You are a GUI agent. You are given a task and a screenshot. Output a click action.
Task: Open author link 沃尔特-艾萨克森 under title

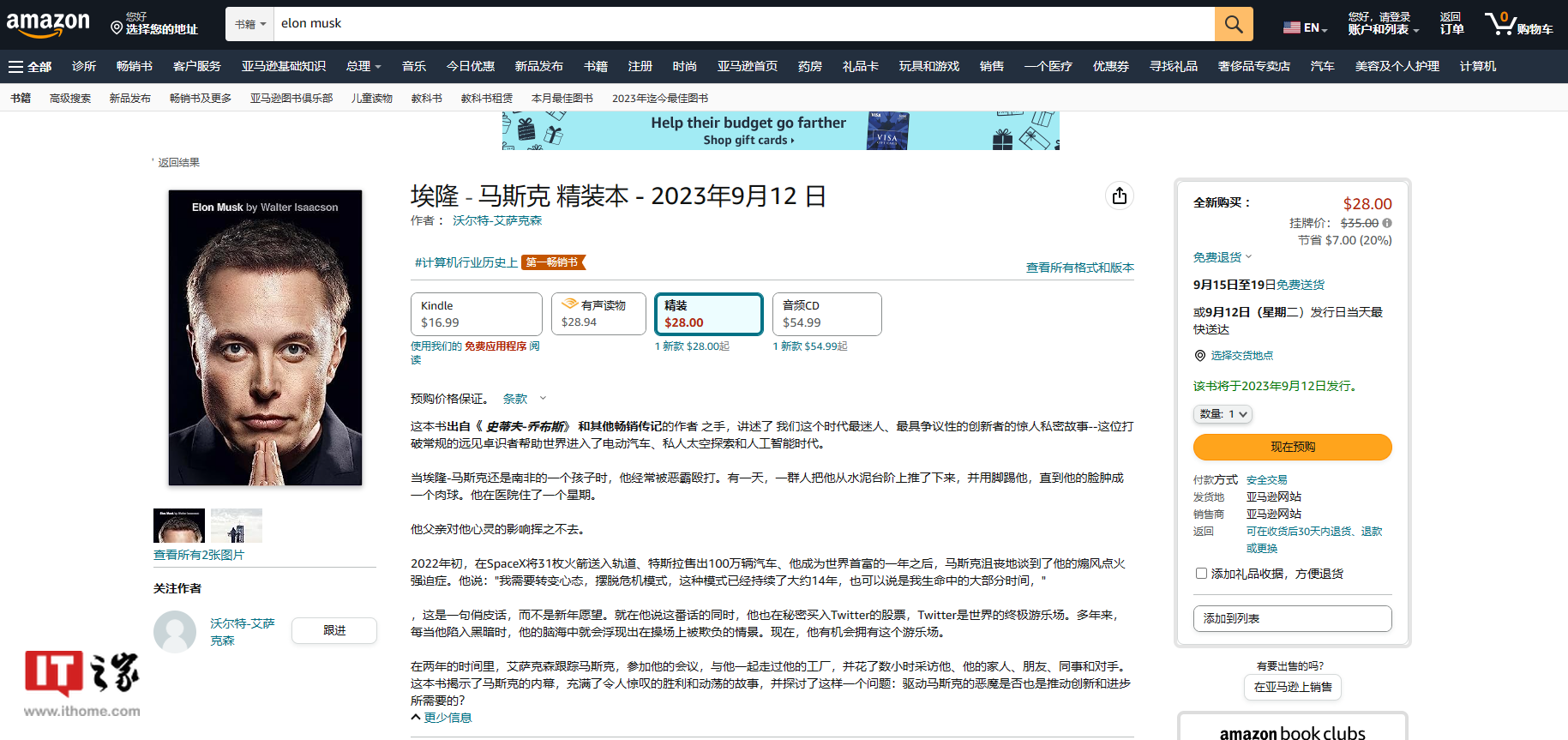[497, 220]
